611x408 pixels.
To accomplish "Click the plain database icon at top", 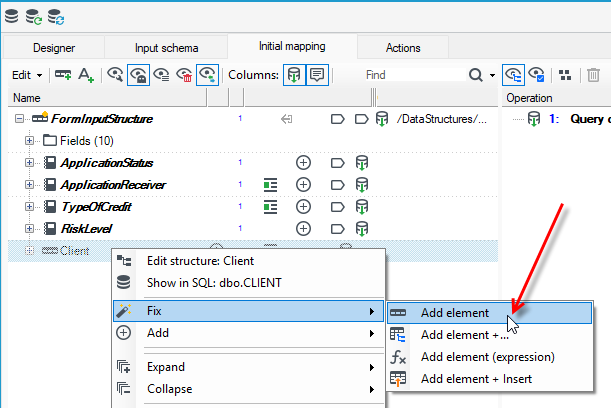I will (11, 16).
